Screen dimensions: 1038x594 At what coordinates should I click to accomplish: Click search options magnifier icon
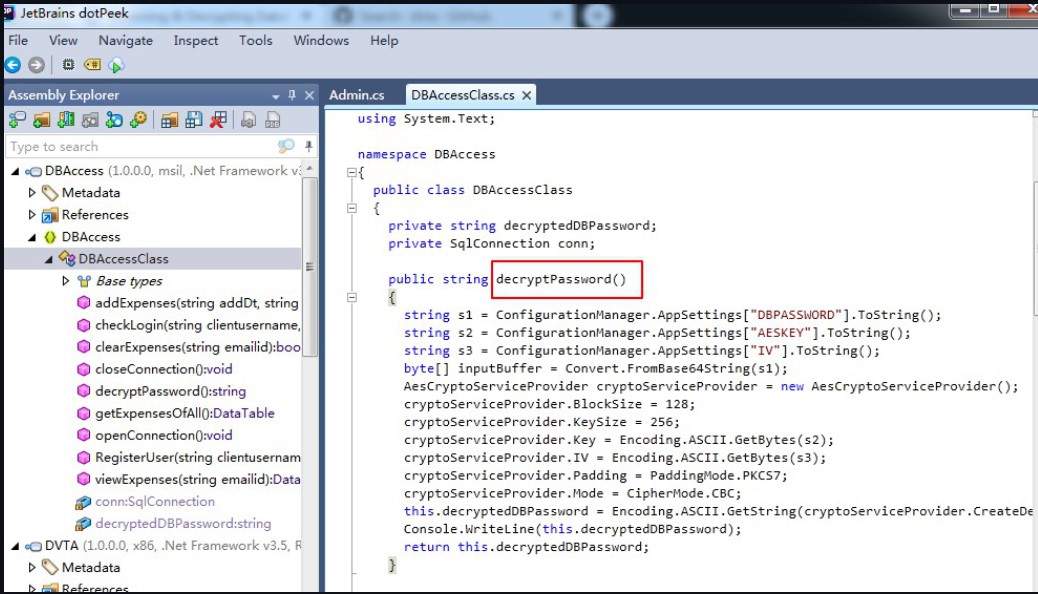click(x=286, y=146)
